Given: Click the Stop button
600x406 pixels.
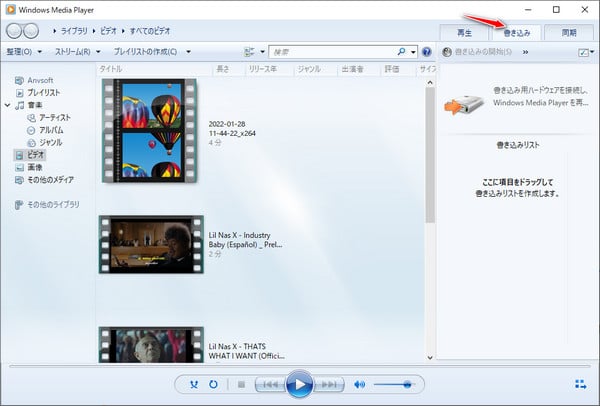Looking at the screenshot, I should click(241, 384).
